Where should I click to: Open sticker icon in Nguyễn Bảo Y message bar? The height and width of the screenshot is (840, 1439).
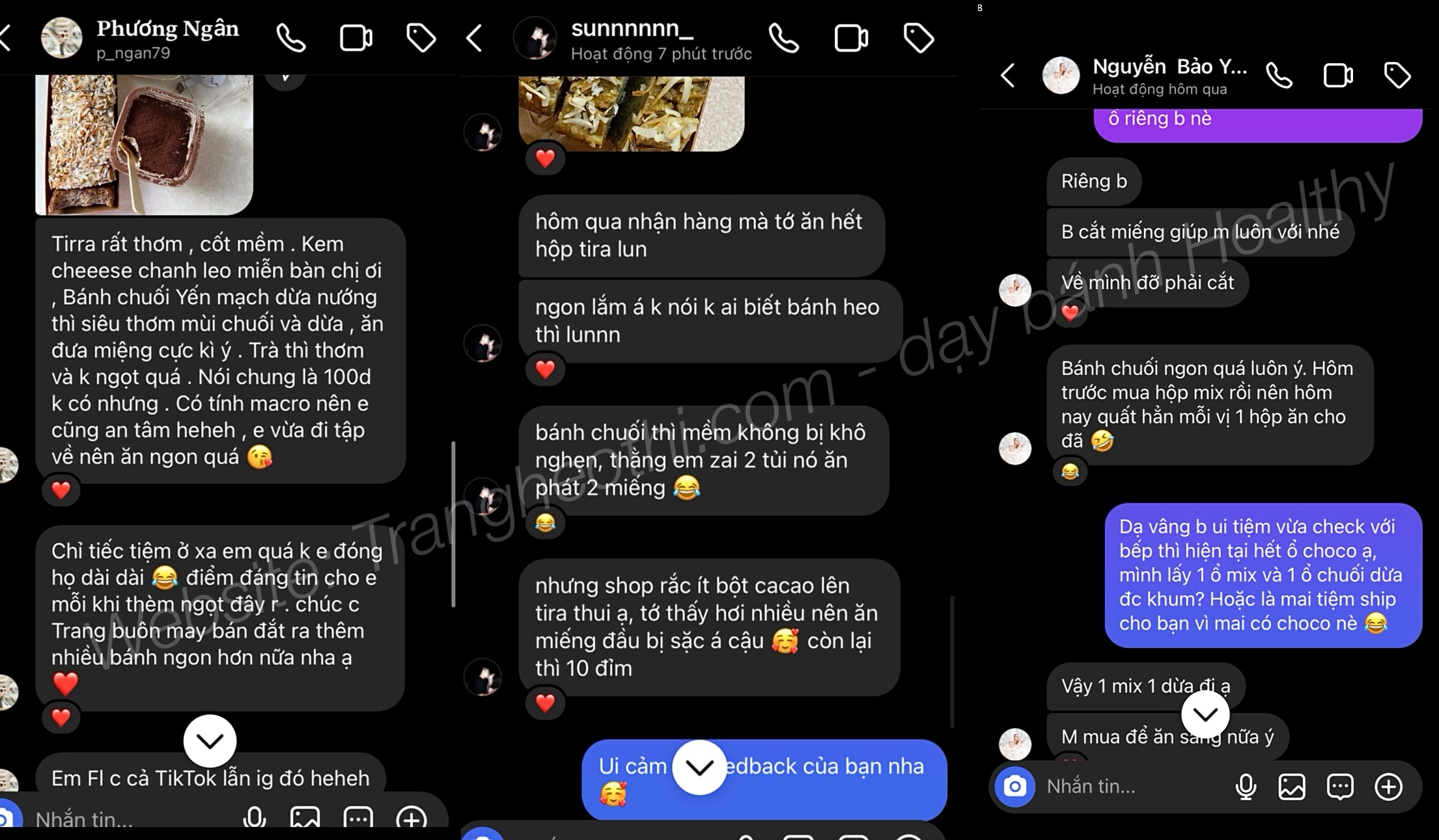point(1340,787)
